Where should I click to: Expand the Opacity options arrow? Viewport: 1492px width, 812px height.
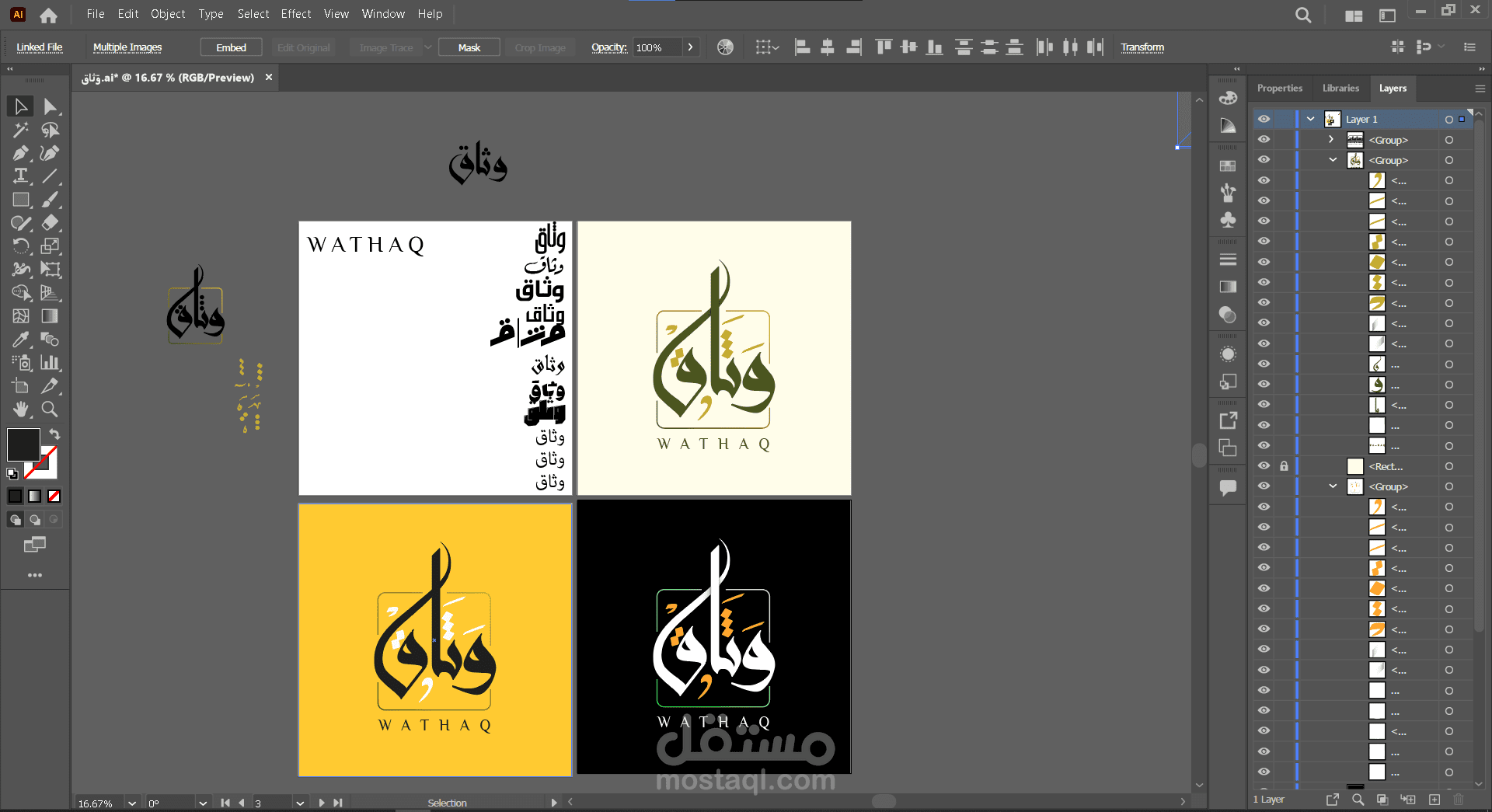(x=690, y=47)
